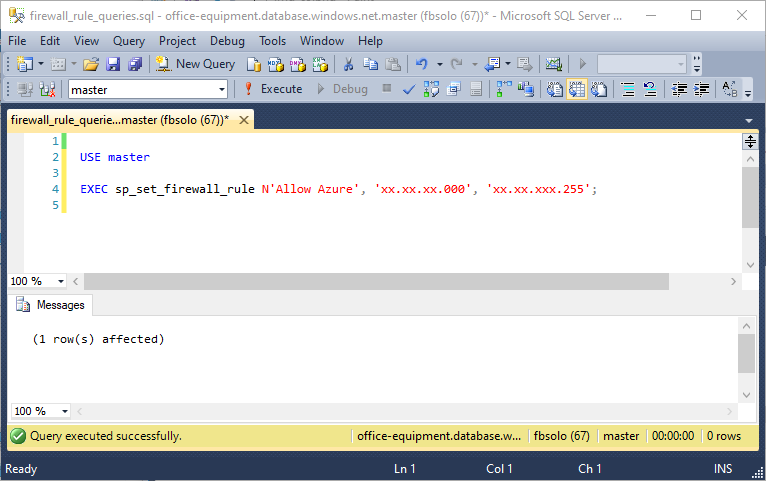This screenshot has width=766, height=481.
Task: Specify values for template parameters
Action: pyautogui.click(x=729, y=89)
